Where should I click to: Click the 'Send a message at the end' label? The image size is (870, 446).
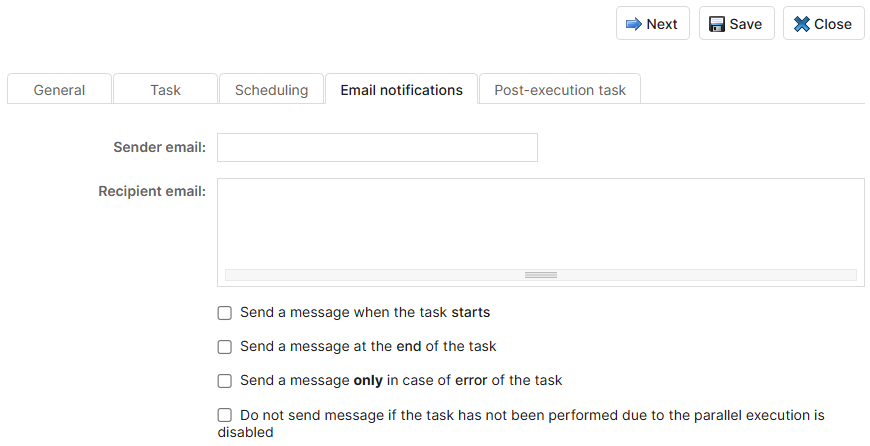pyautogui.click(x=368, y=346)
